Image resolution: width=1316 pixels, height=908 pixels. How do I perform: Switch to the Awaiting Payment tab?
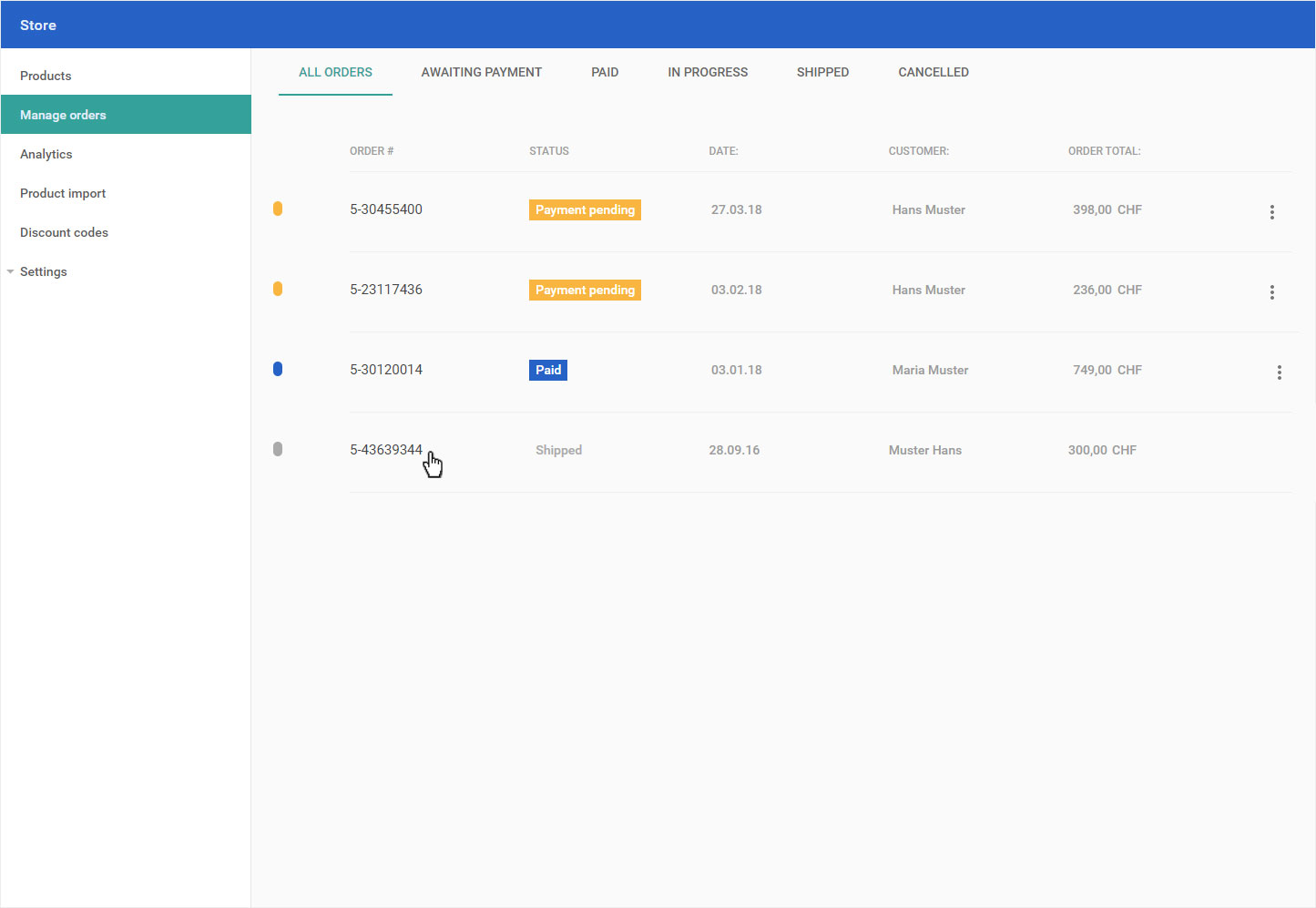(x=482, y=72)
